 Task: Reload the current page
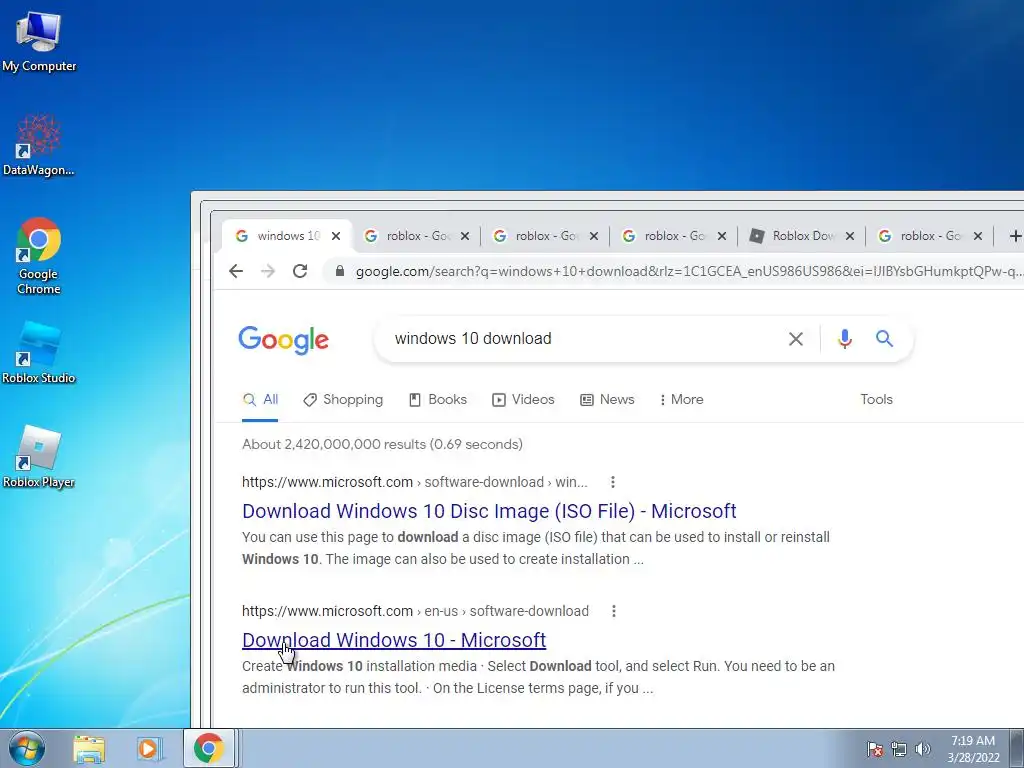pos(300,271)
